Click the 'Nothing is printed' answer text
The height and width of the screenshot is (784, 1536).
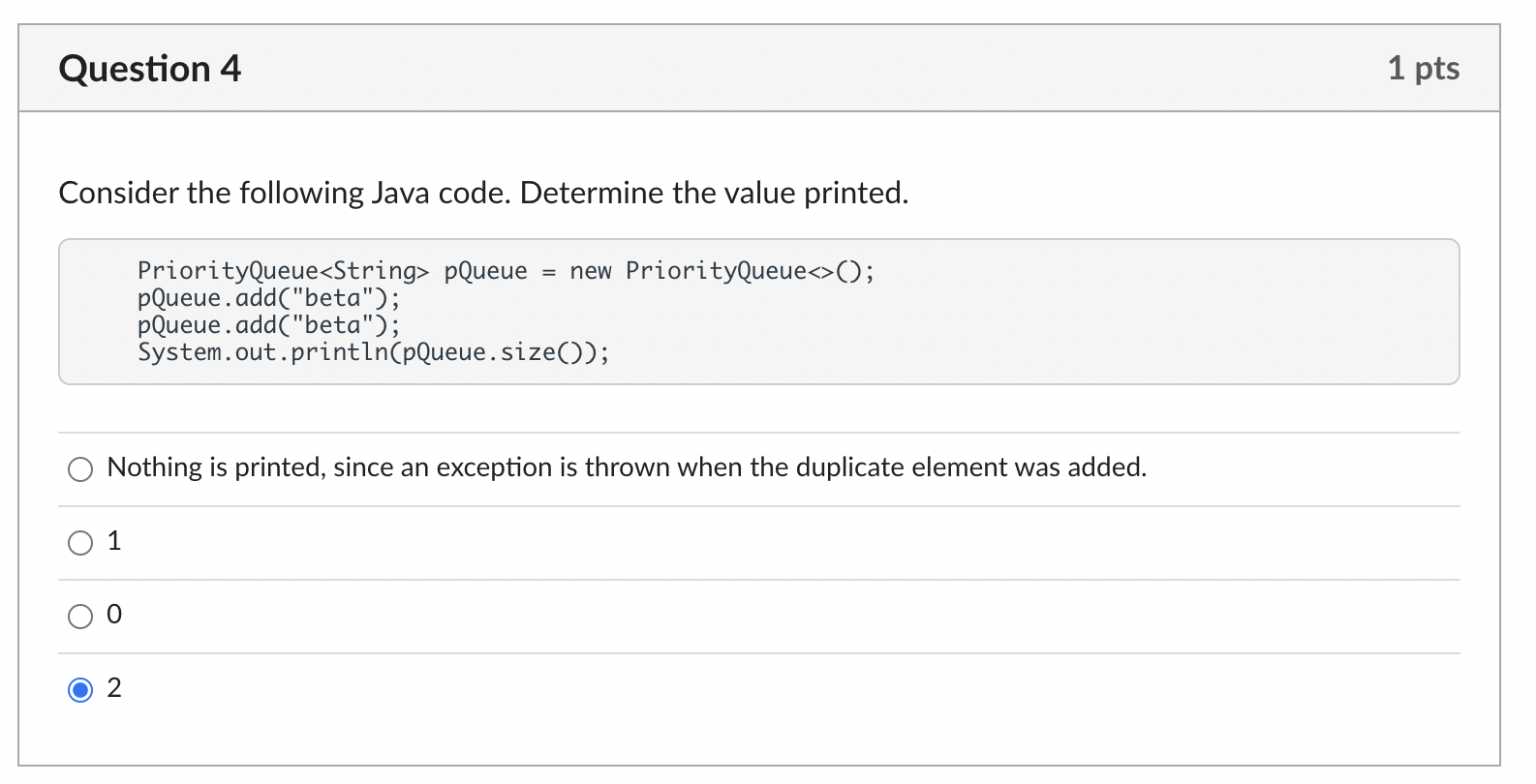626,467
